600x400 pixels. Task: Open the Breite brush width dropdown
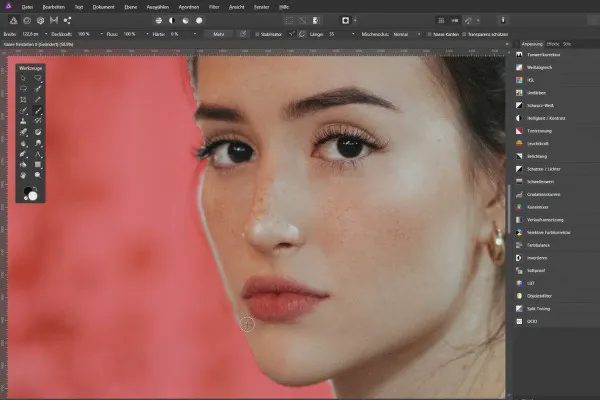[x=45, y=33]
